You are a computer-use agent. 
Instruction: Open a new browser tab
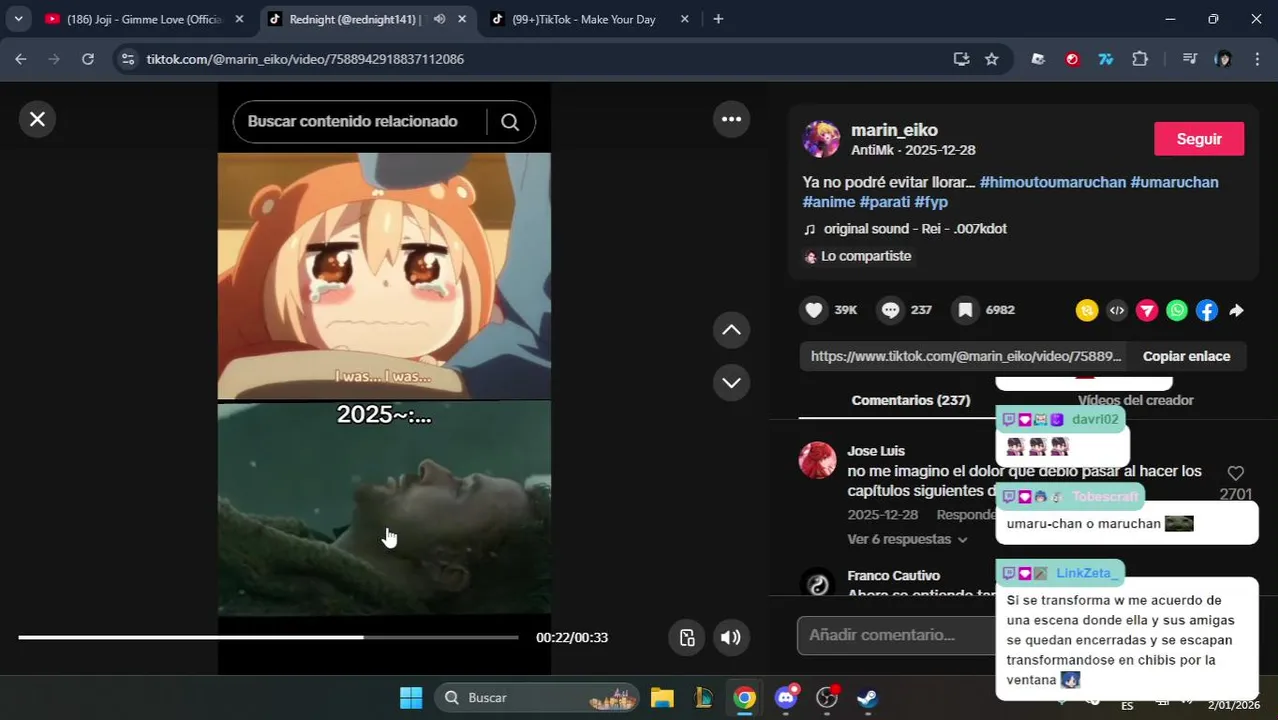point(718,19)
